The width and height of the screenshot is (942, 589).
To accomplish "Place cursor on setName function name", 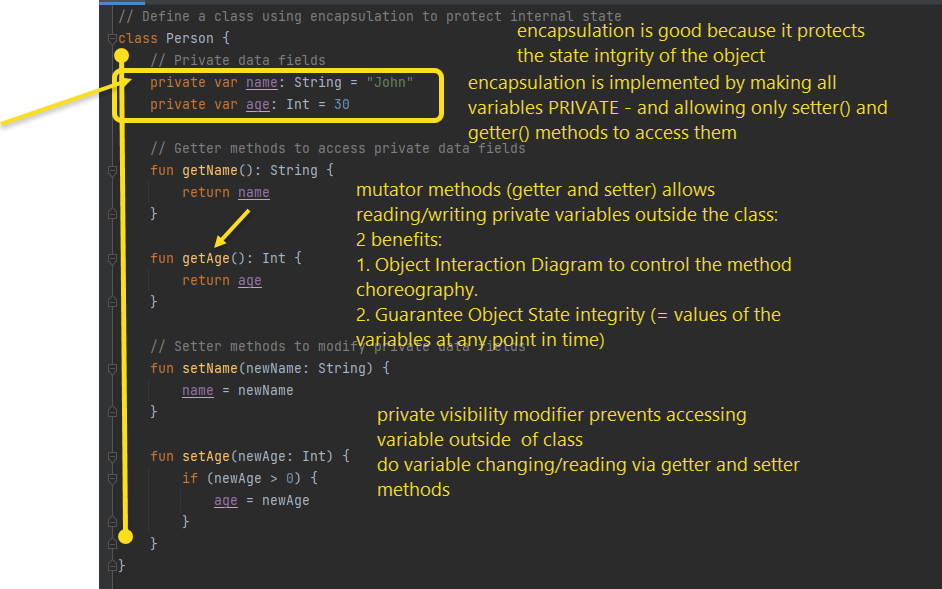I will pyautogui.click(x=209, y=368).
